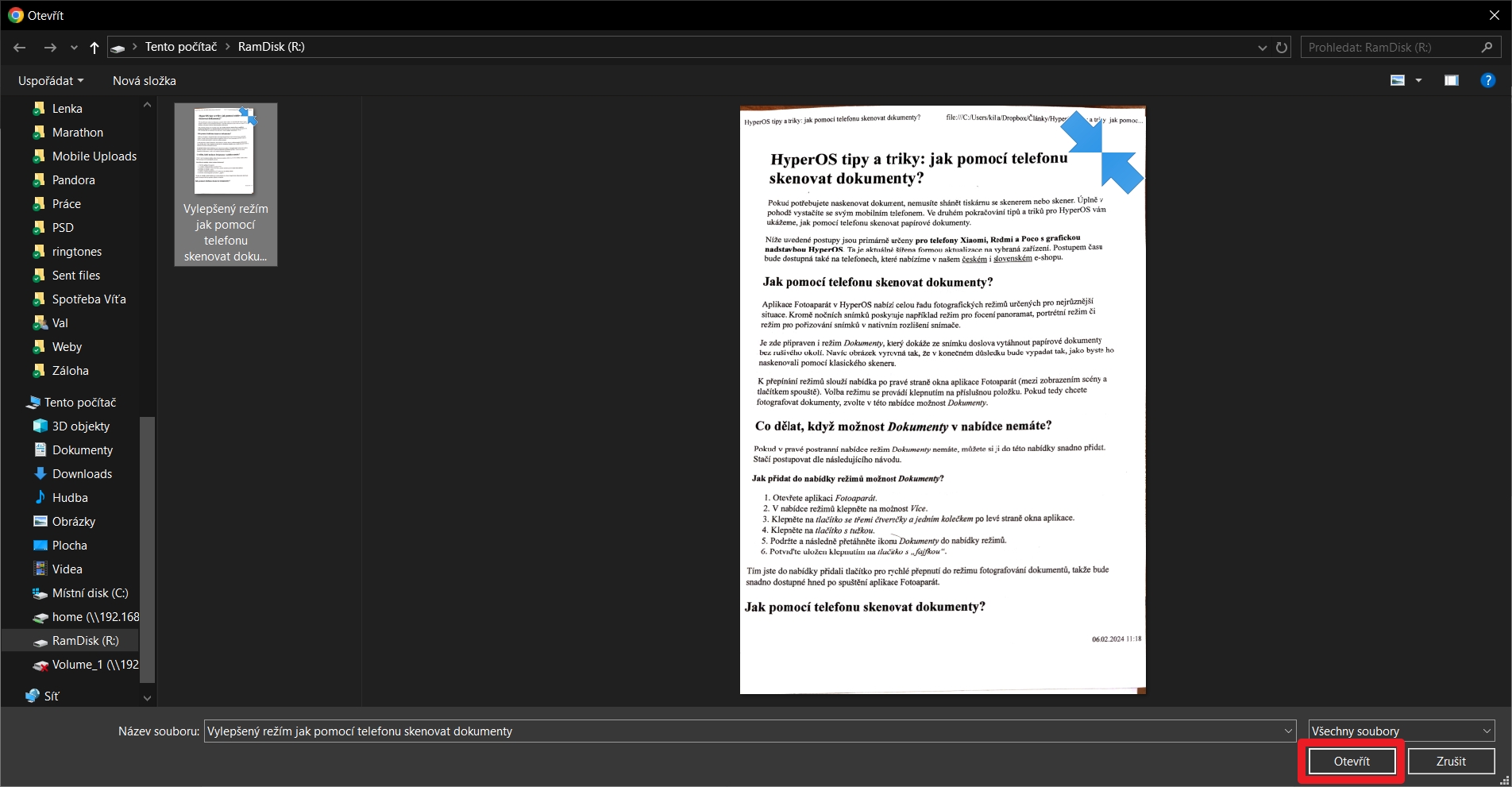The width and height of the screenshot is (1512, 787).
Task: Open the Uspořádat menu
Action: [x=51, y=81]
